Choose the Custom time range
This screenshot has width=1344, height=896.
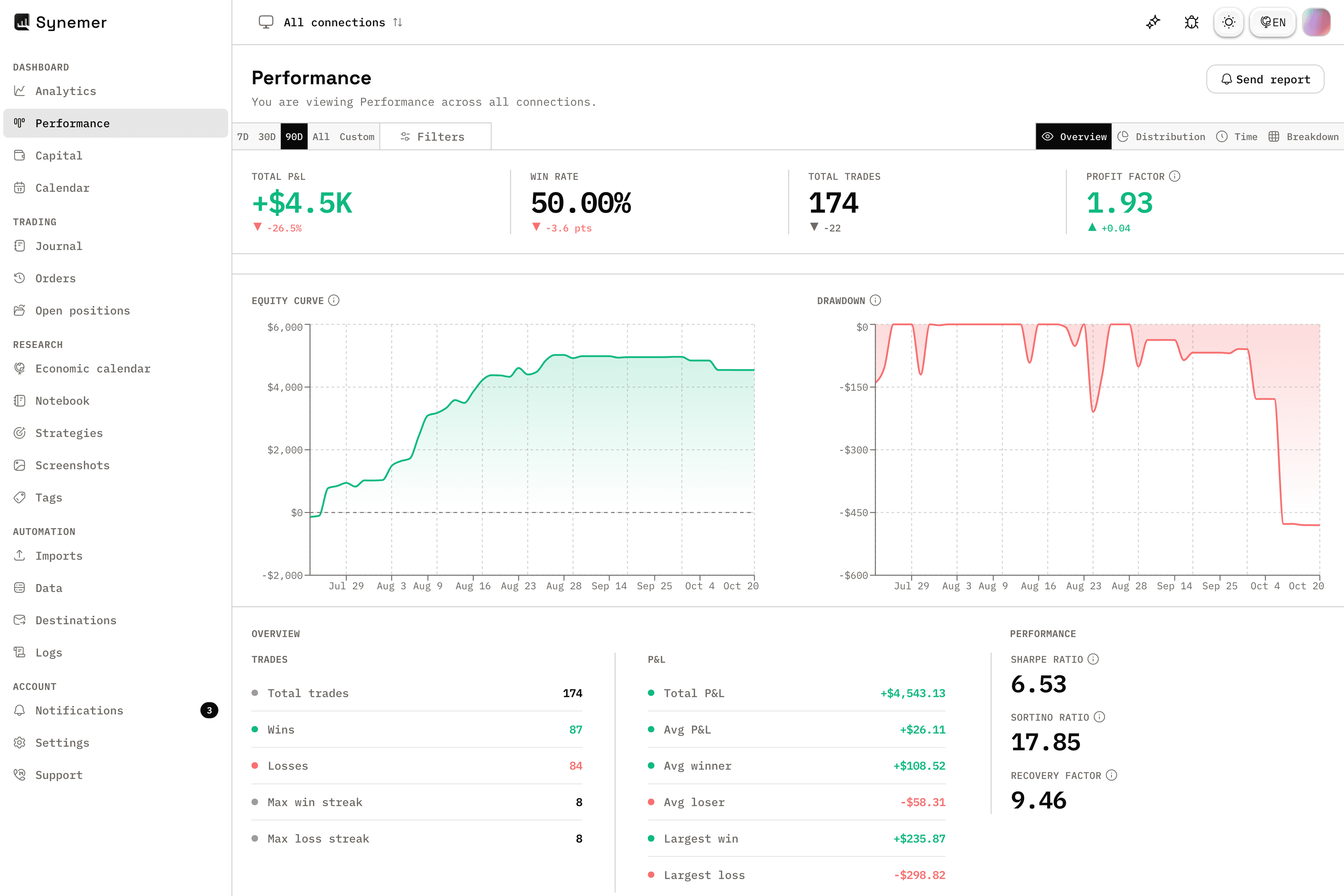[x=357, y=136]
